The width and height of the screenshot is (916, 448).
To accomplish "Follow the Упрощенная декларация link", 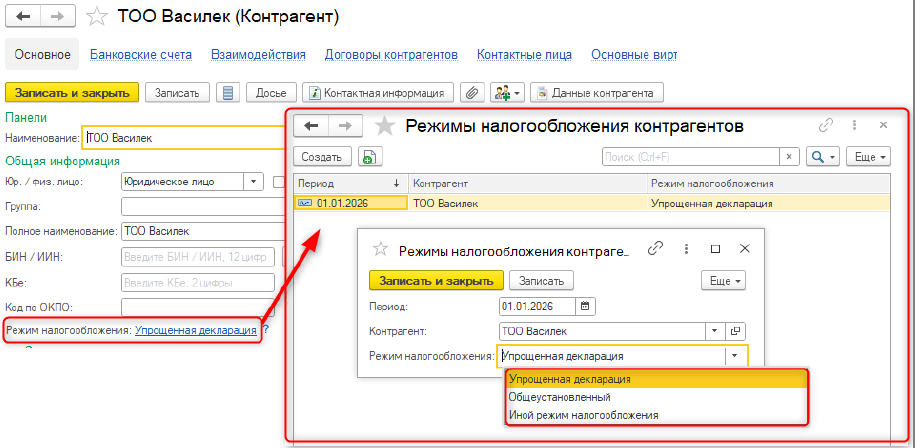I will point(196,330).
